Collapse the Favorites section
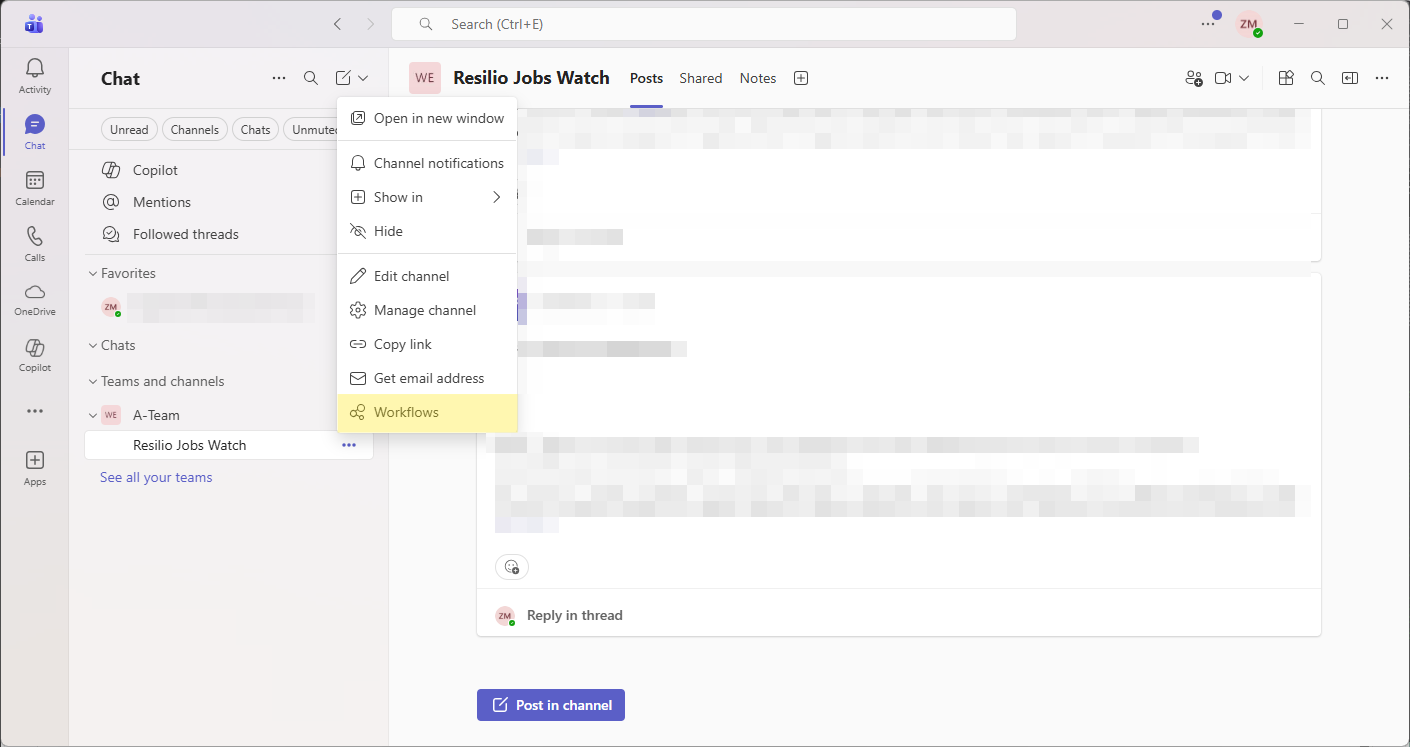The height and width of the screenshot is (747, 1410). point(93,273)
